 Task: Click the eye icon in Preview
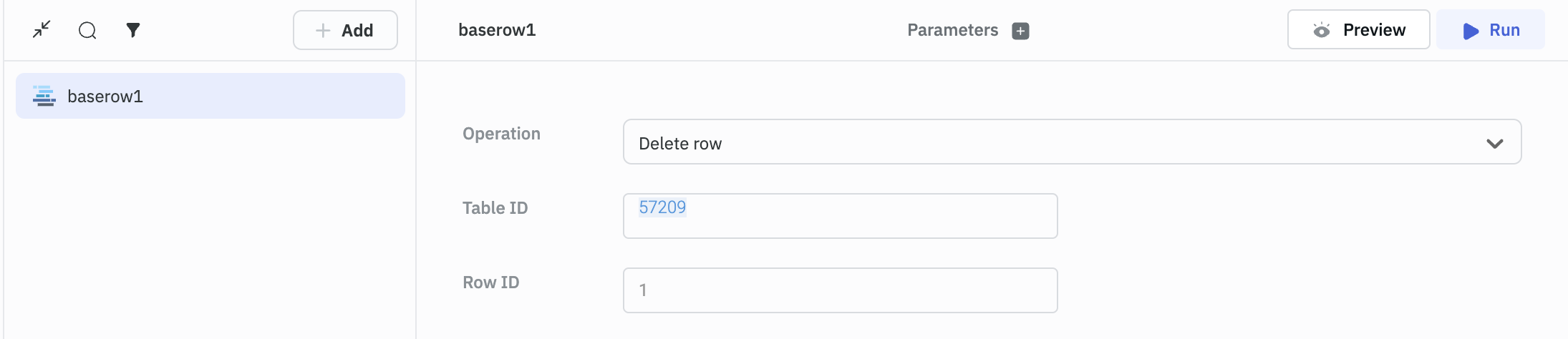pyautogui.click(x=1322, y=30)
